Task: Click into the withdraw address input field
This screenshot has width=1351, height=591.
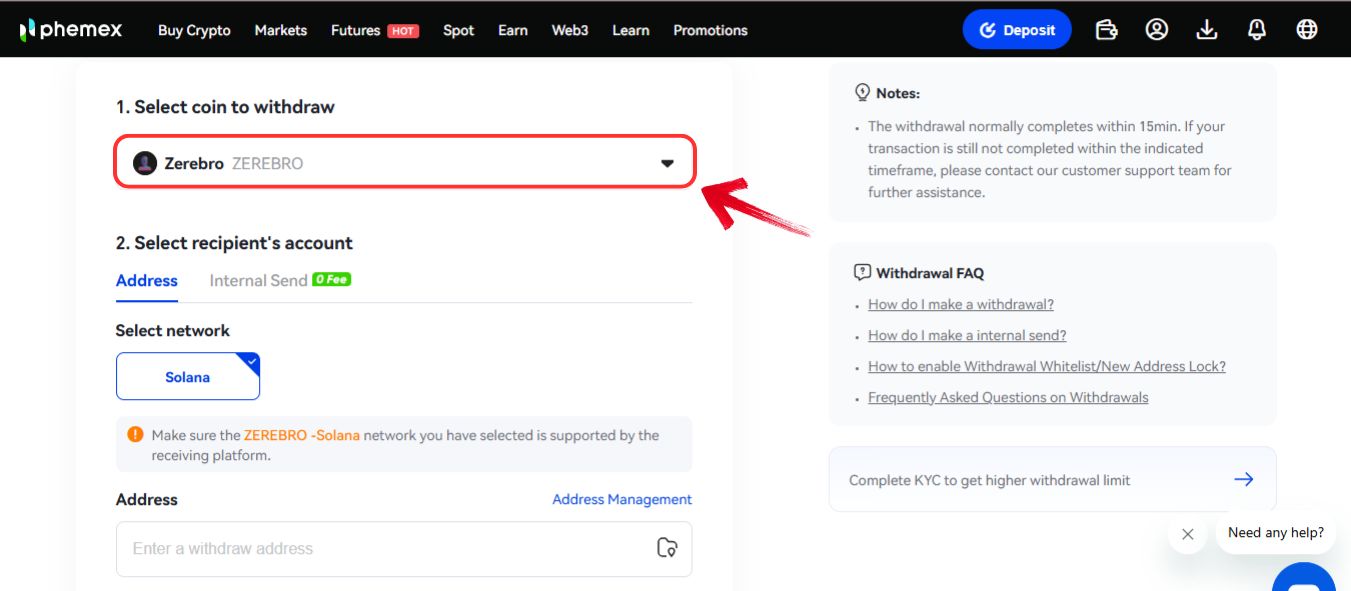Action: (404, 549)
